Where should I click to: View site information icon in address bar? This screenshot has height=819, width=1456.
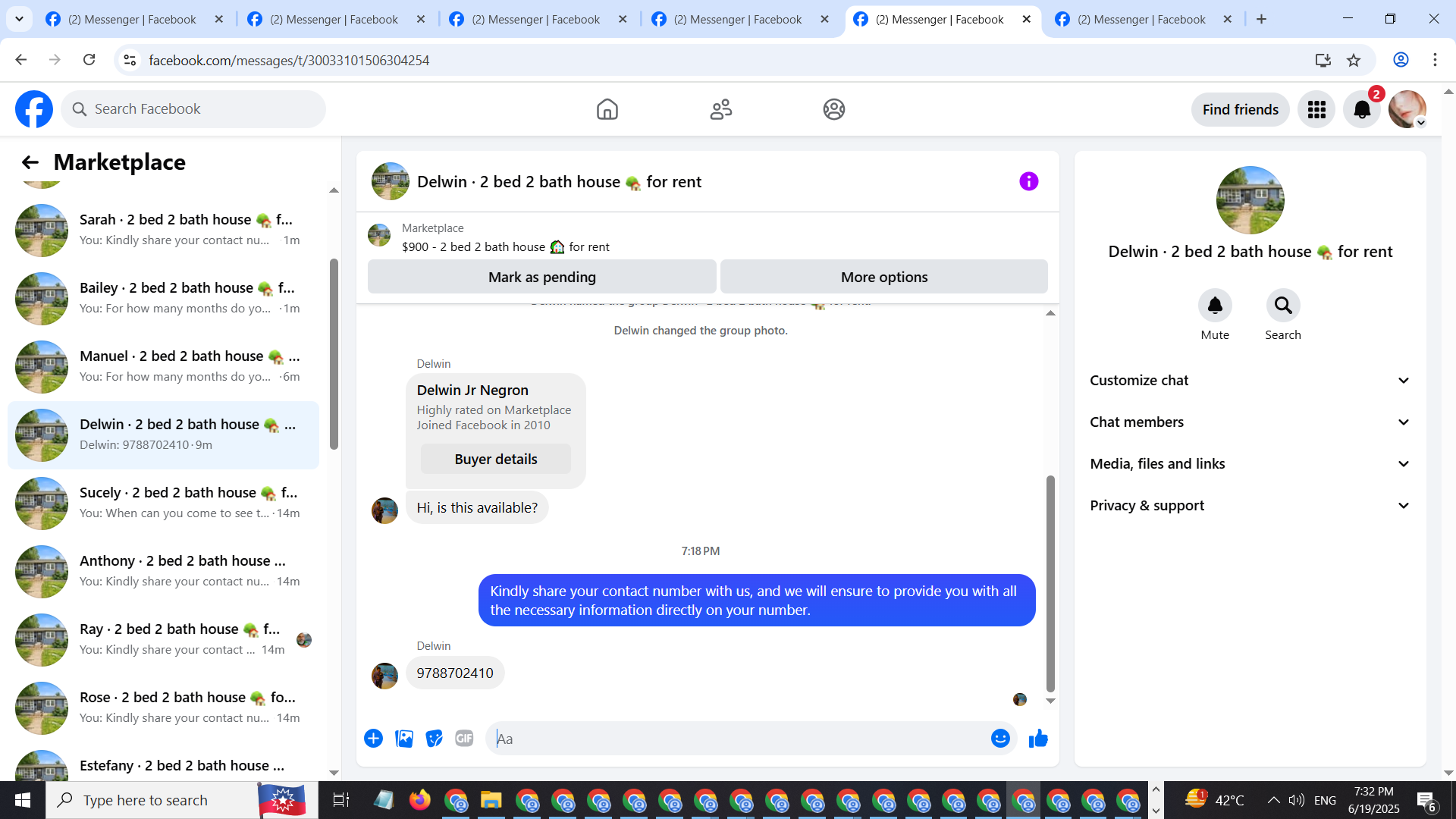130,60
